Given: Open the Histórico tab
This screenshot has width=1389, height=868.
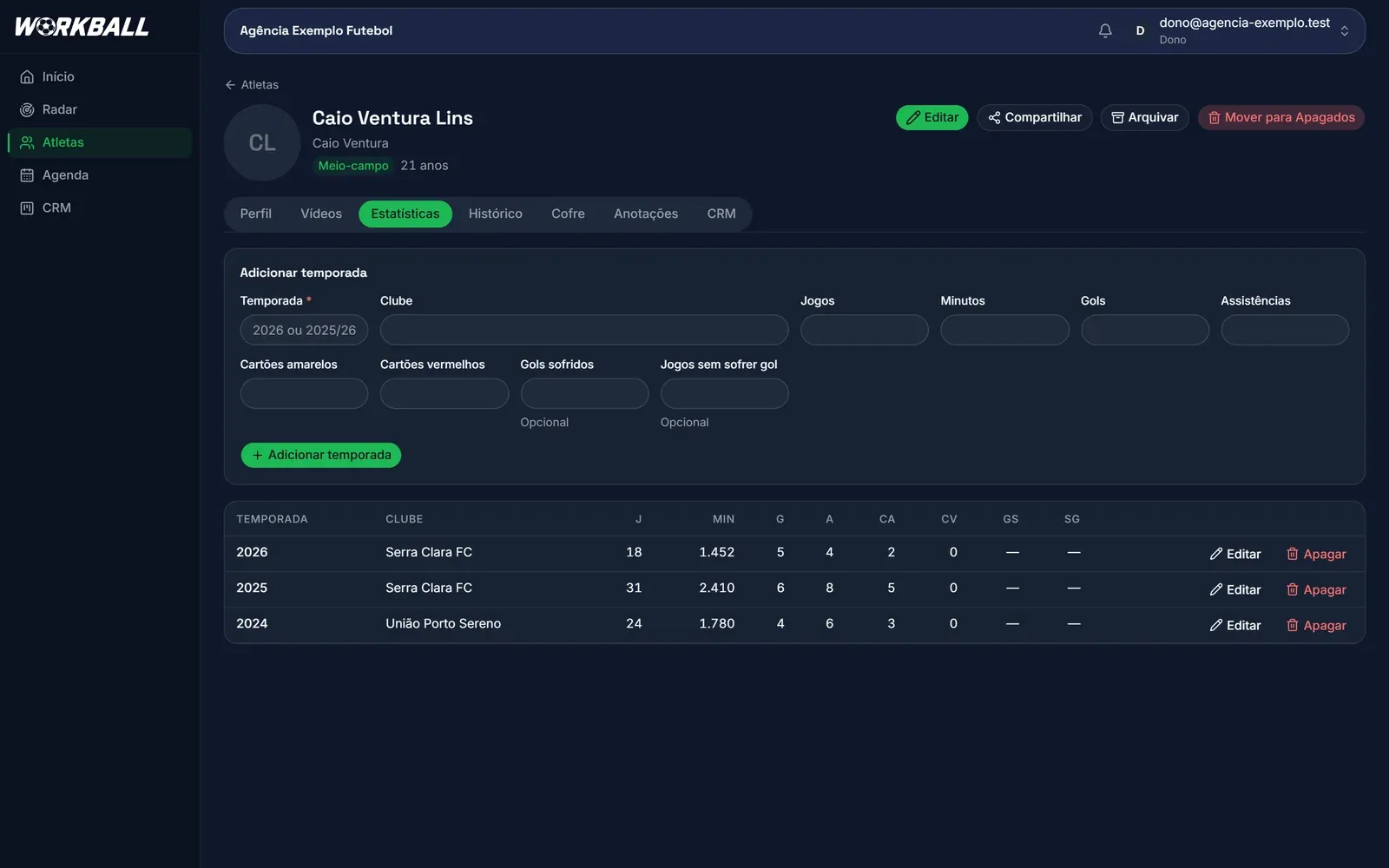Looking at the screenshot, I should point(496,214).
